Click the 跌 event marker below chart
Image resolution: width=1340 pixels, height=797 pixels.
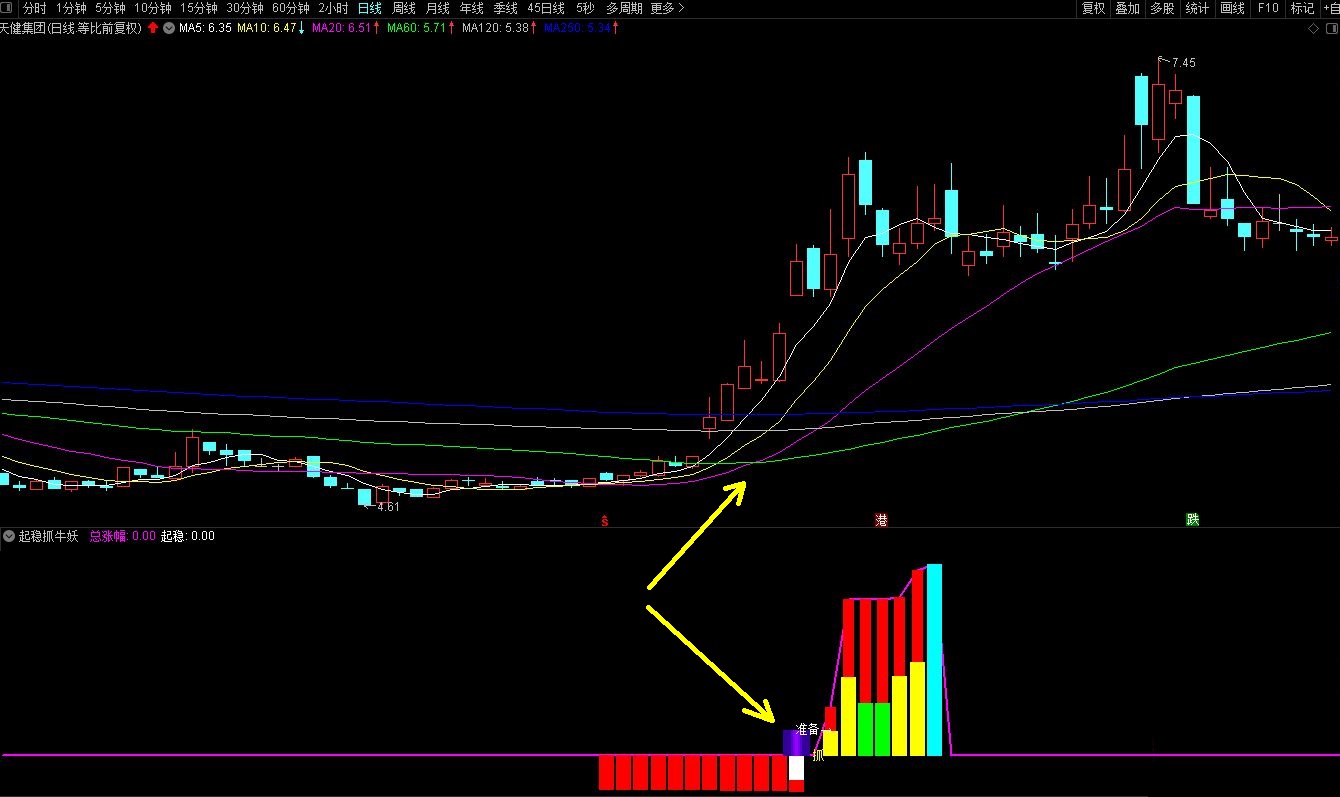point(1192,520)
